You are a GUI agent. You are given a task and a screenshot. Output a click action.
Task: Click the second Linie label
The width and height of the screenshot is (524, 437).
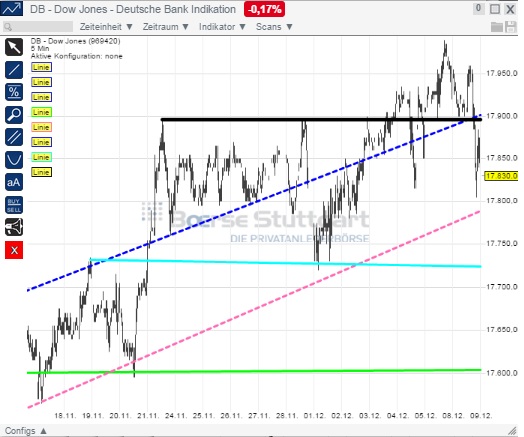tap(41, 82)
